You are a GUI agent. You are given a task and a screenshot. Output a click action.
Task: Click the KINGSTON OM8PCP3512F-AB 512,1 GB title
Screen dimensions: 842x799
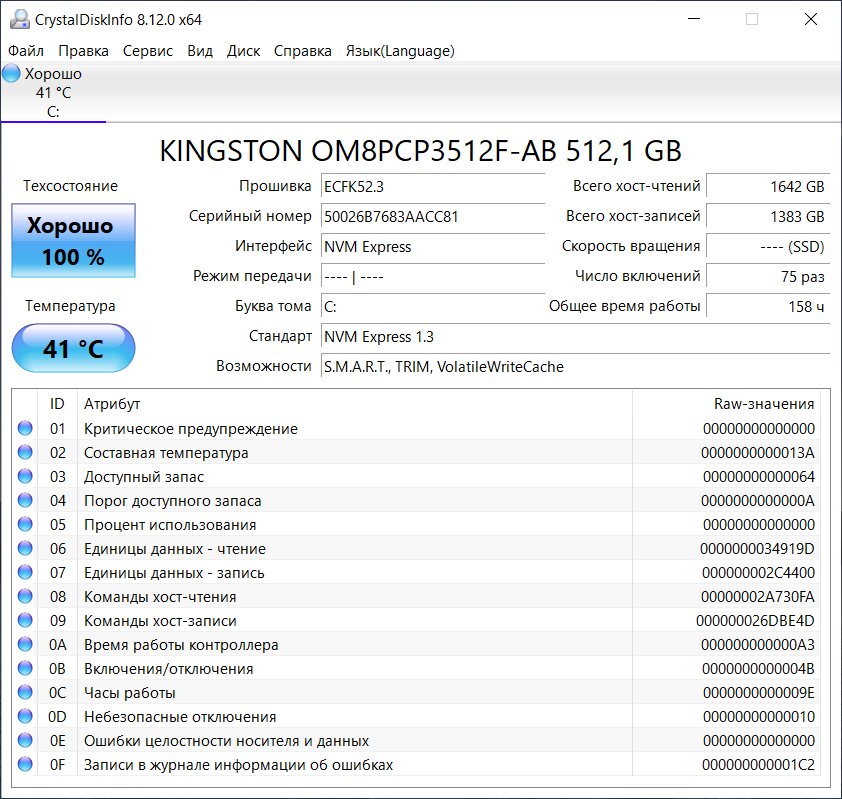tap(420, 150)
